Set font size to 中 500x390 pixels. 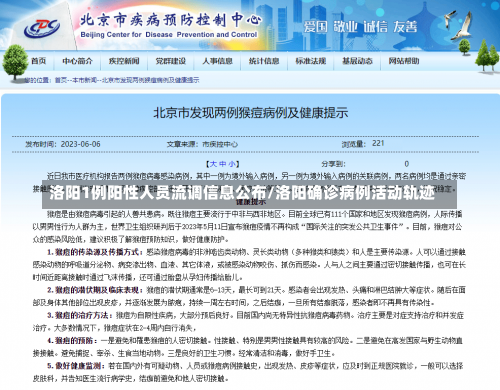[x=222, y=164]
